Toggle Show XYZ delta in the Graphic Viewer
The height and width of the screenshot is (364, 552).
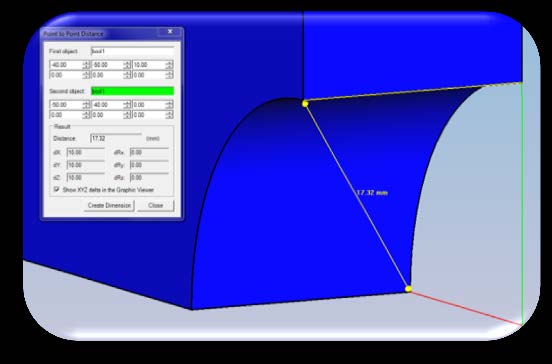click(56, 189)
